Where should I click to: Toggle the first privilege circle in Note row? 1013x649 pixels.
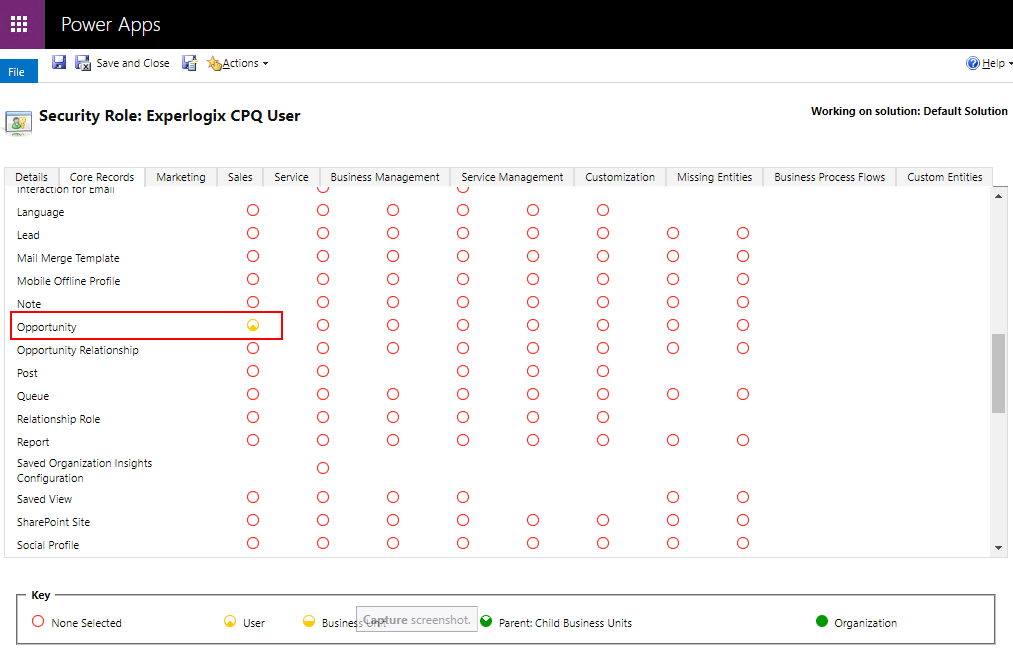pos(253,302)
